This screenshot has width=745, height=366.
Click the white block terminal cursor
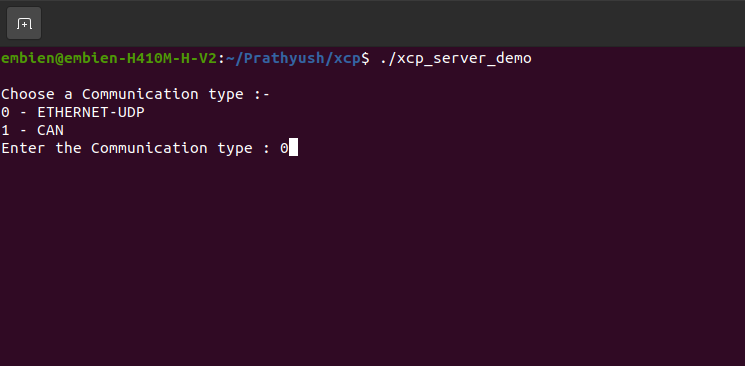click(293, 147)
